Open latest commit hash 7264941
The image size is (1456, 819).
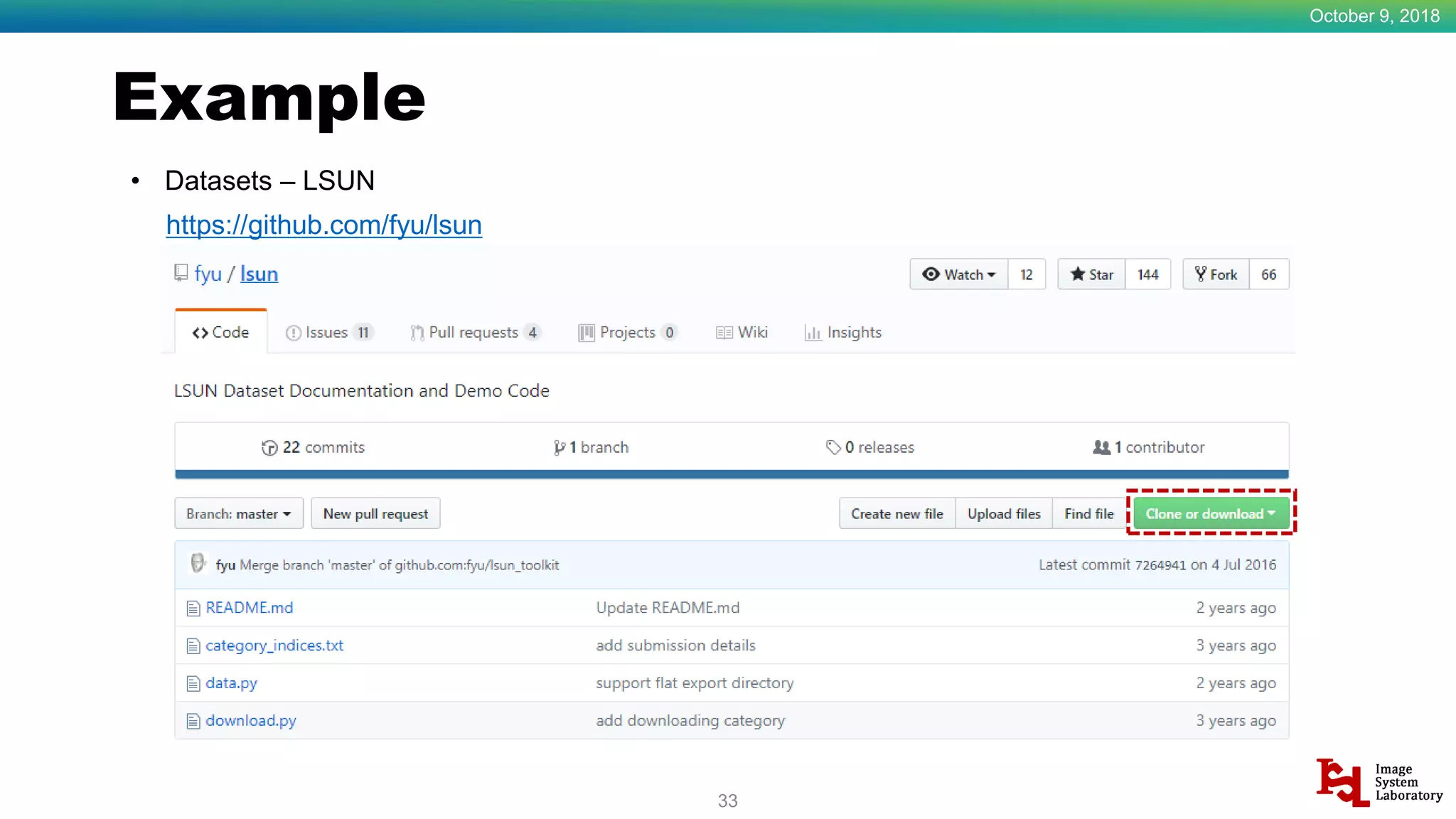[1160, 565]
